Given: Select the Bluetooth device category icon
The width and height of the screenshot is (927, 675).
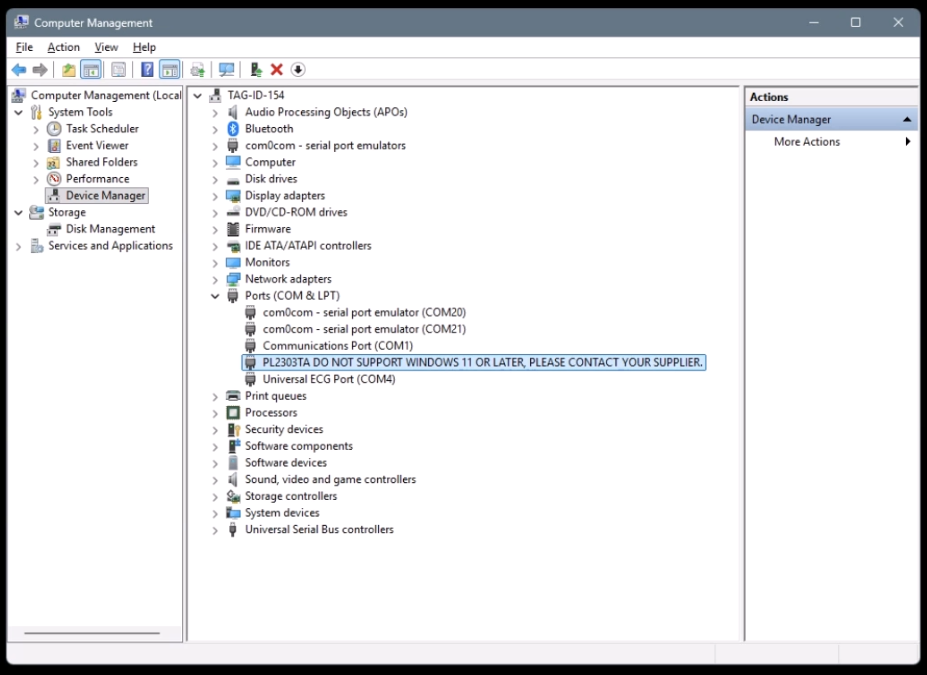Looking at the screenshot, I should coord(233,129).
